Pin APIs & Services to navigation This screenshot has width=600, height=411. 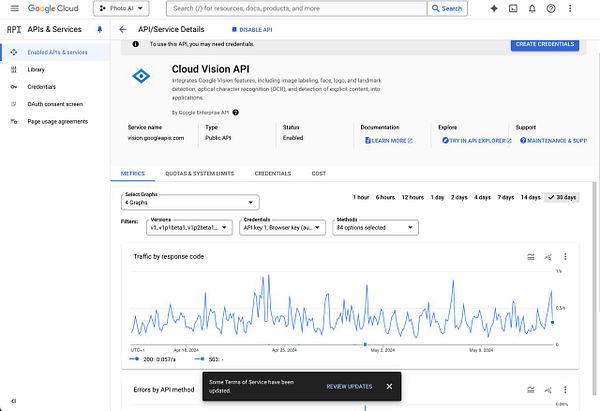click(x=99, y=30)
